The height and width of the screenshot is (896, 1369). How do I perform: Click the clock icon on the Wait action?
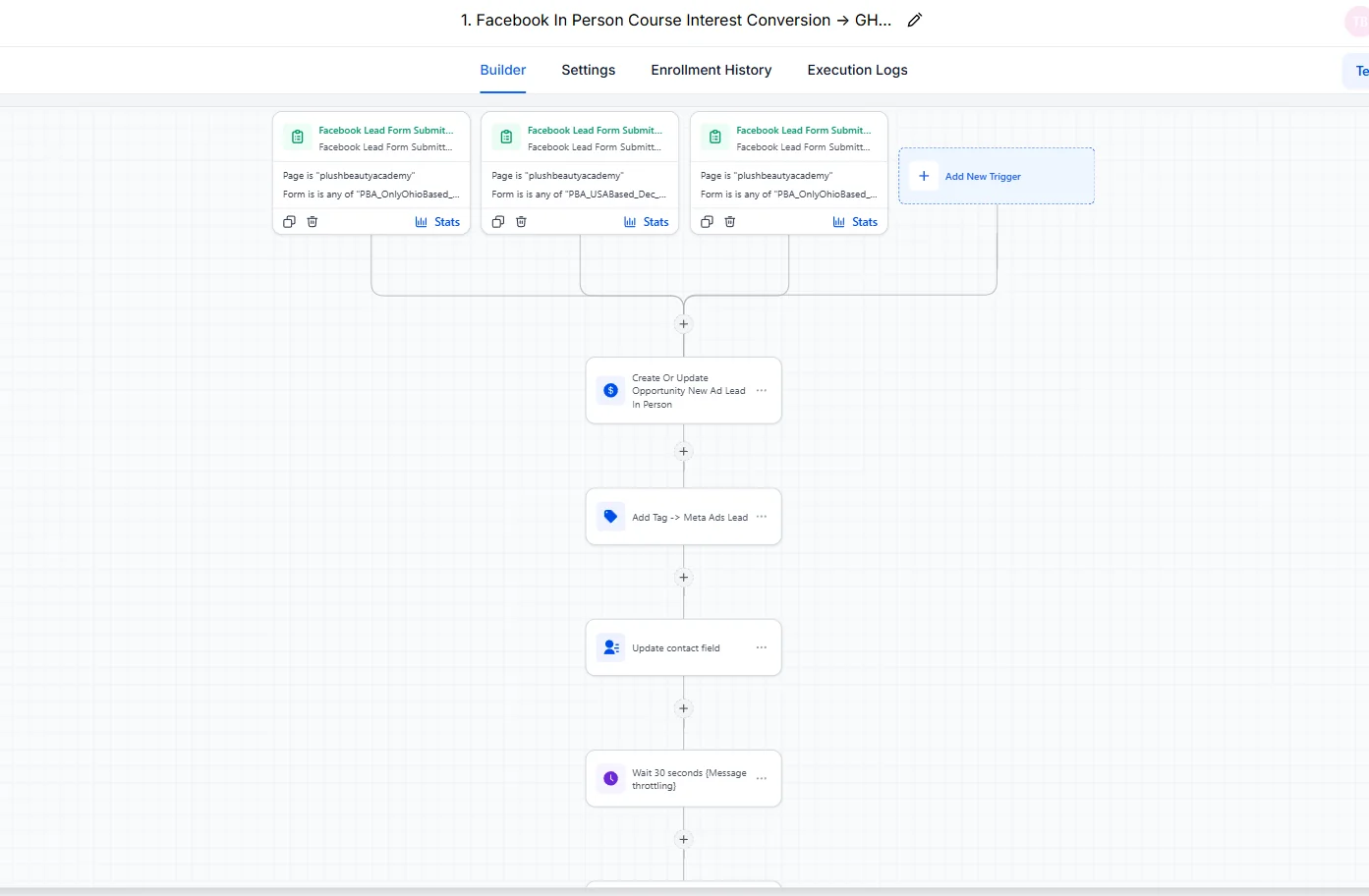tap(610, 778)
